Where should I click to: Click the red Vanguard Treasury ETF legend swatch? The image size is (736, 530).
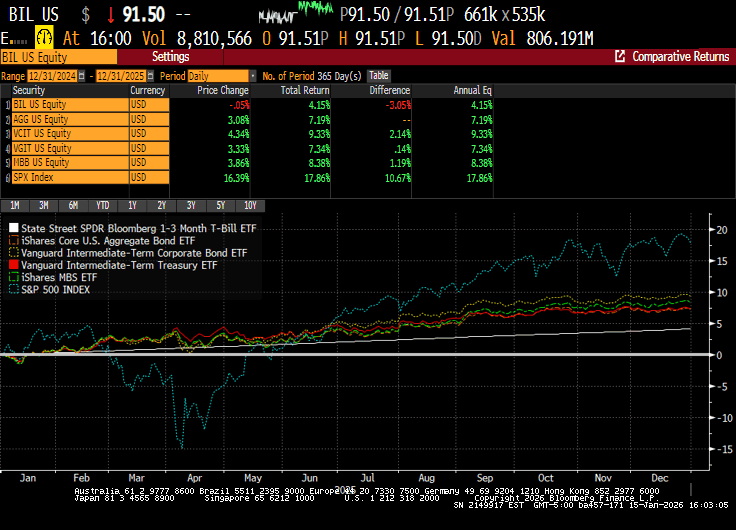pyautogui.click(x=14, y=265)
